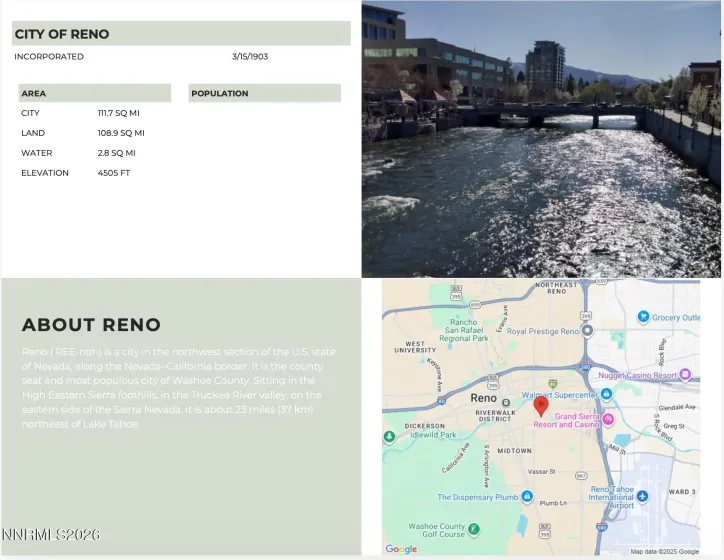Click the city area value 111.7 SQ MI
Image resolution: width=724 pixels, height=560 pixels.
(x=119, y=113)
